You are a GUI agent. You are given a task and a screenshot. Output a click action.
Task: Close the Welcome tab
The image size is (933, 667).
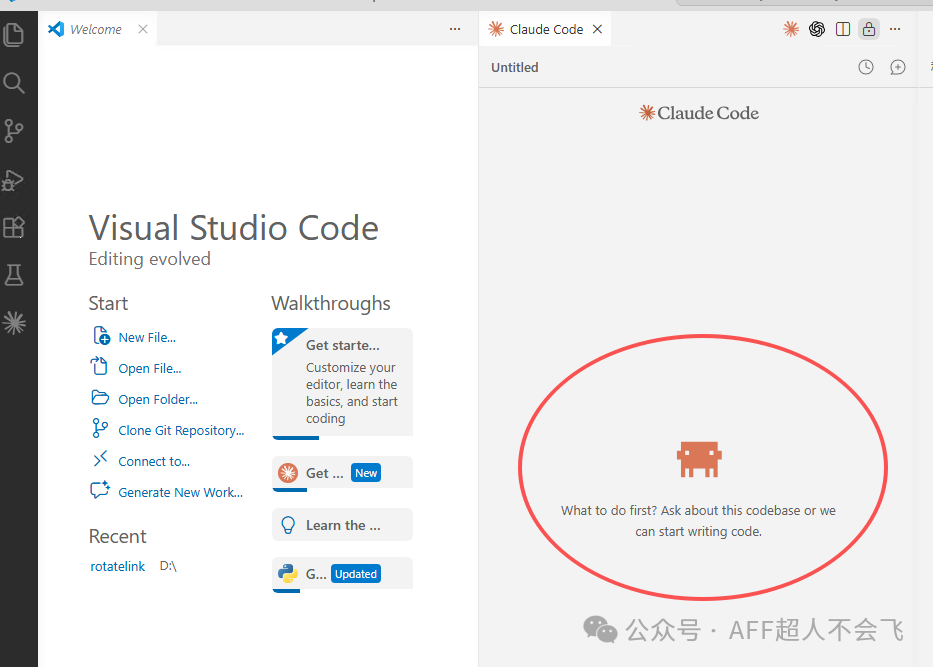pos(143,29)
